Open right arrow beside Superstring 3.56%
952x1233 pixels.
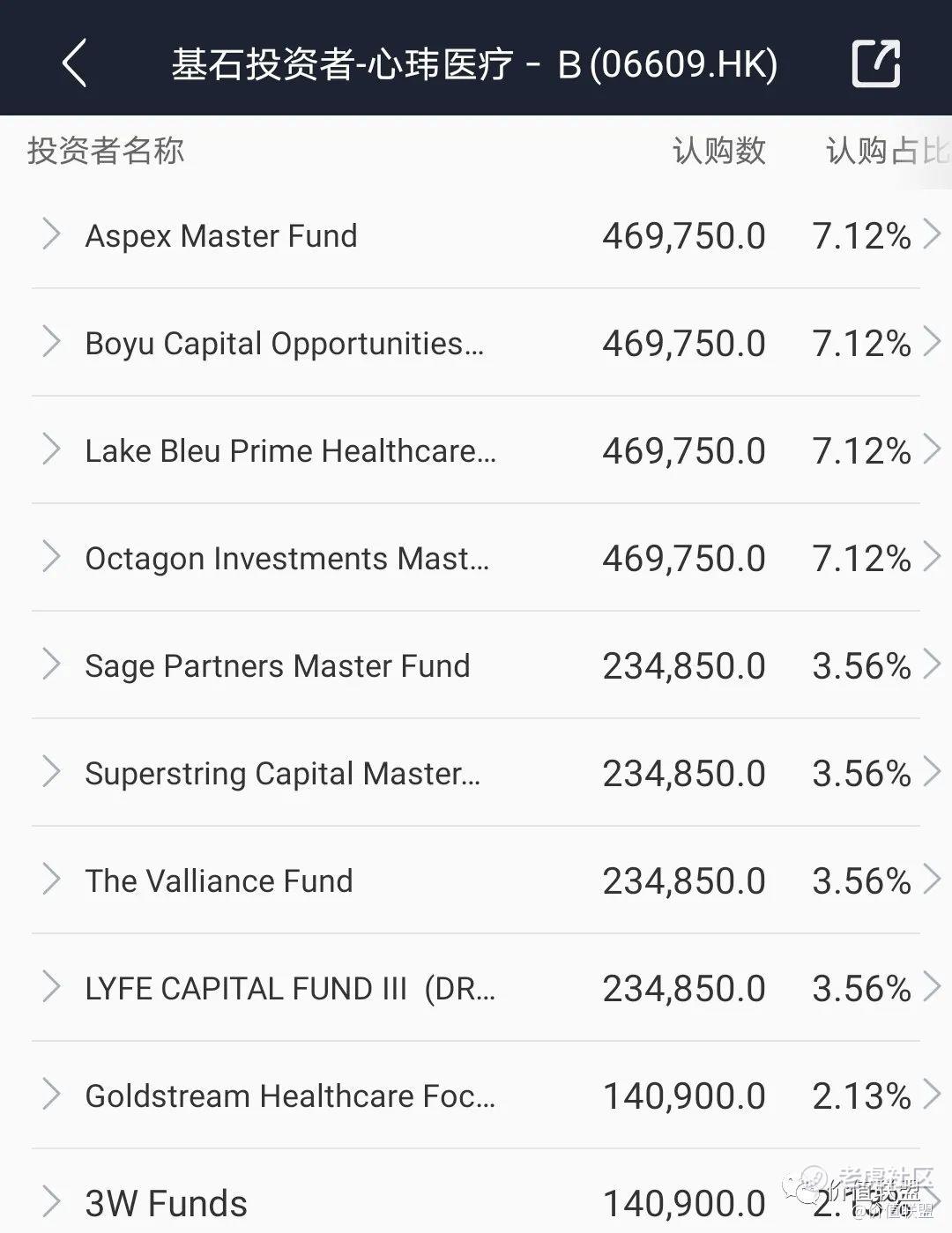point(932,772)
